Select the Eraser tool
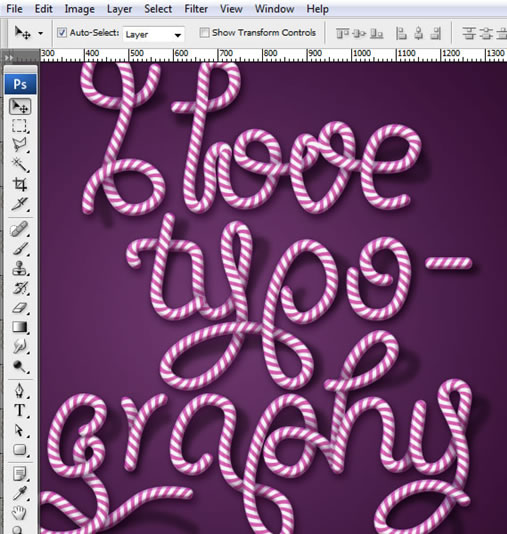Image resolution: width=507 pixels, height=534 pixels. coord(19,308)
